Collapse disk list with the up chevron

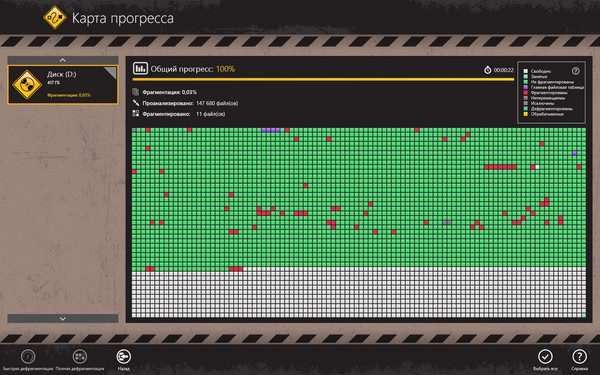[x=63, y=60]
